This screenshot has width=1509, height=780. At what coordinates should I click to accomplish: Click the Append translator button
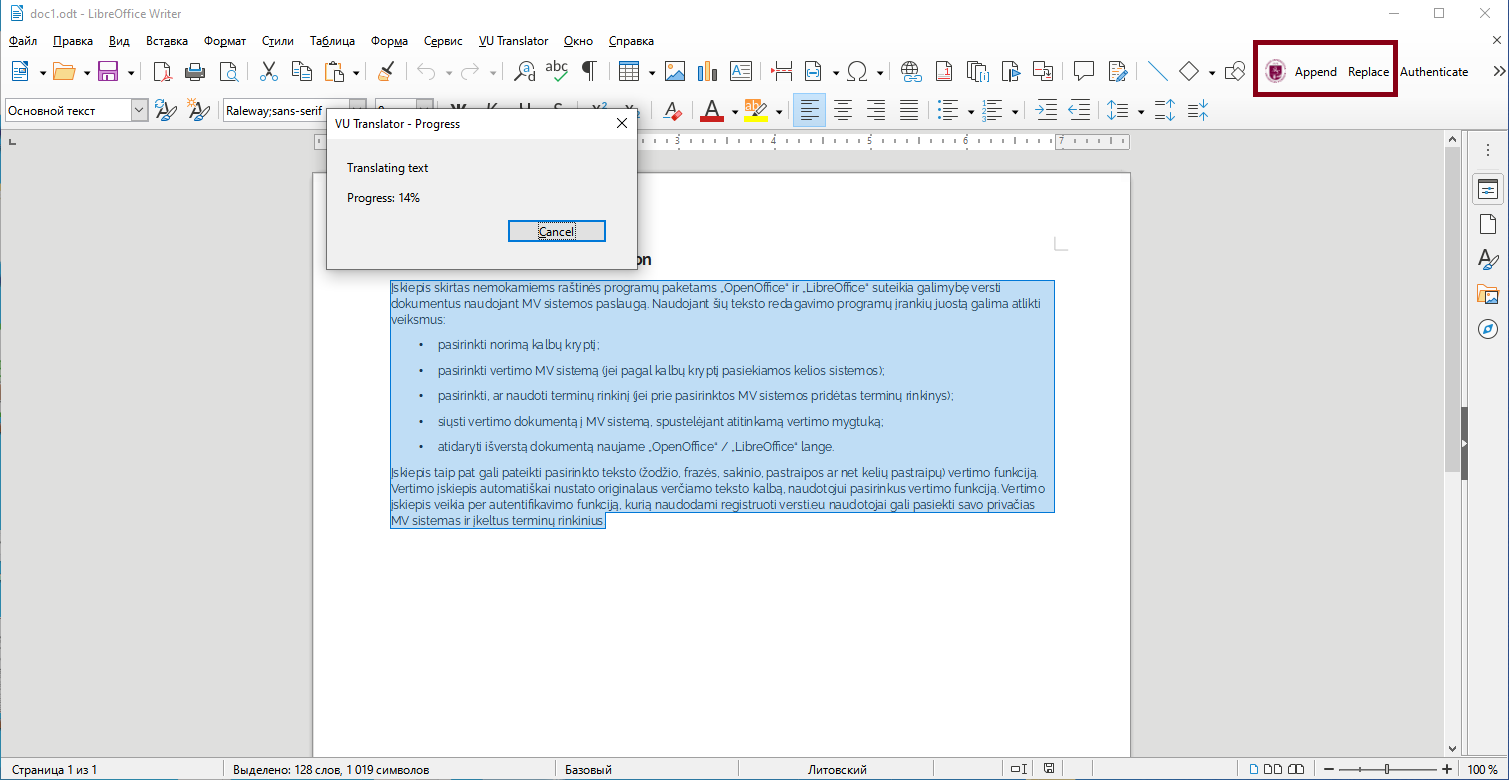point(1315,72)
